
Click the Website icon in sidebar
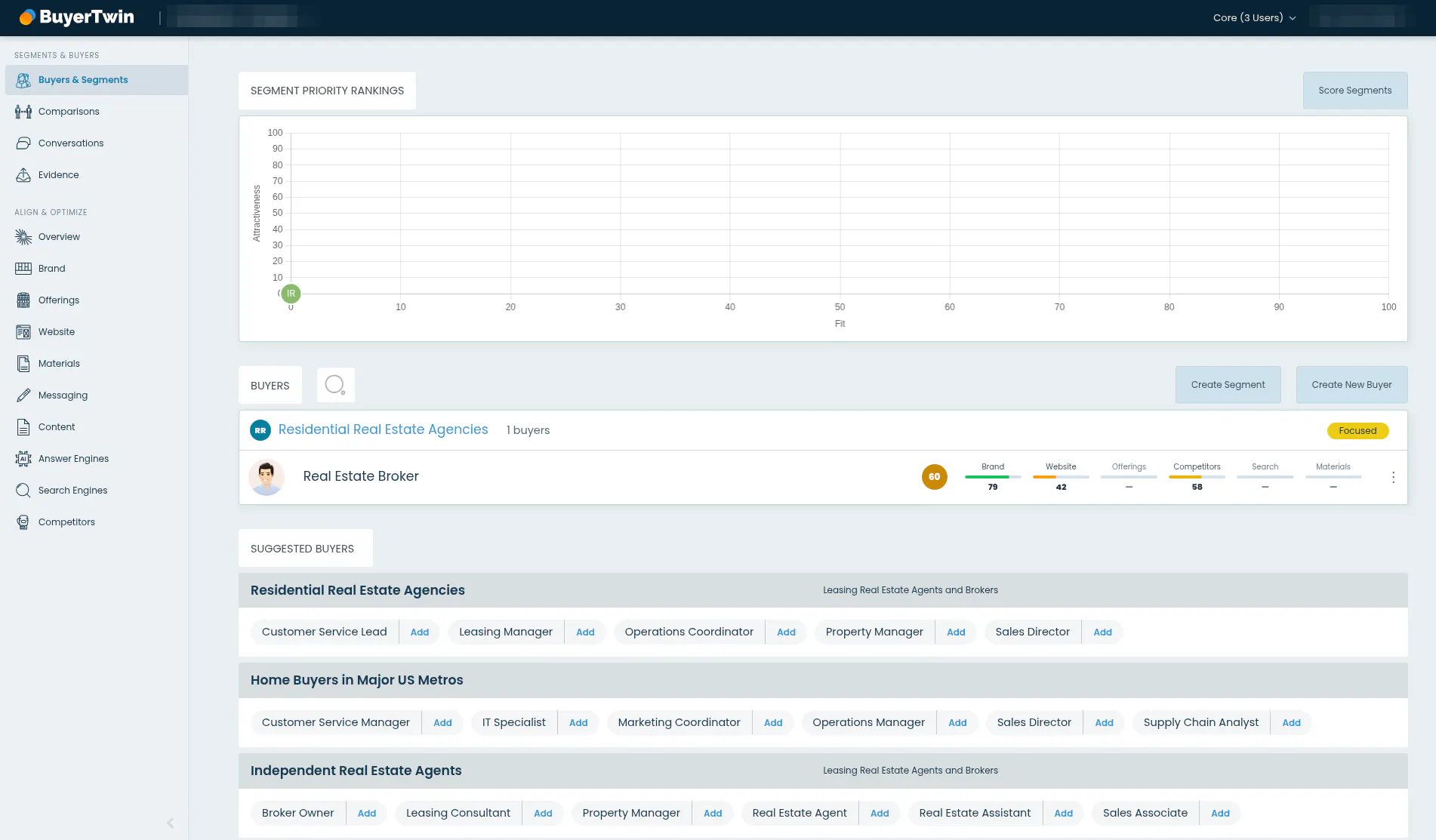click(x=23, y=332)
